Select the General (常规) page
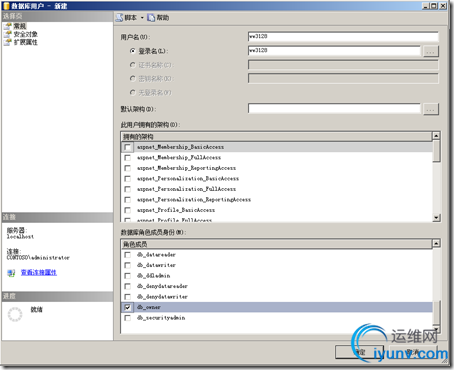Screen dimensions: 454x370 [20, 26]
